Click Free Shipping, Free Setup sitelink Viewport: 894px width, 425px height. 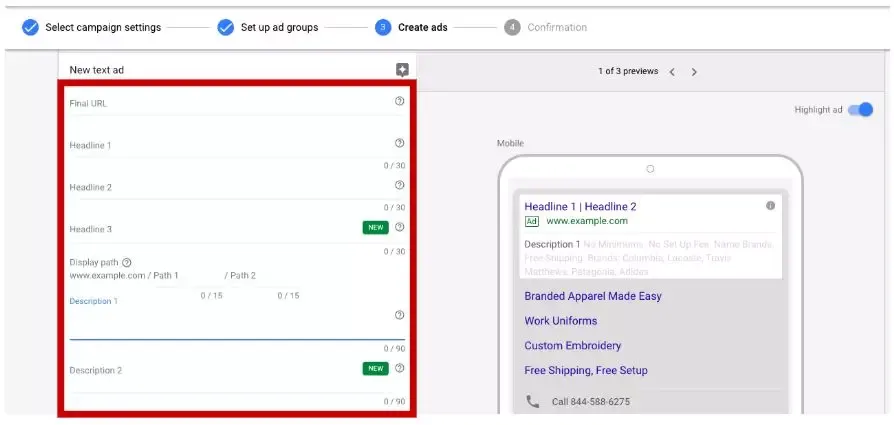click(586, 371)
